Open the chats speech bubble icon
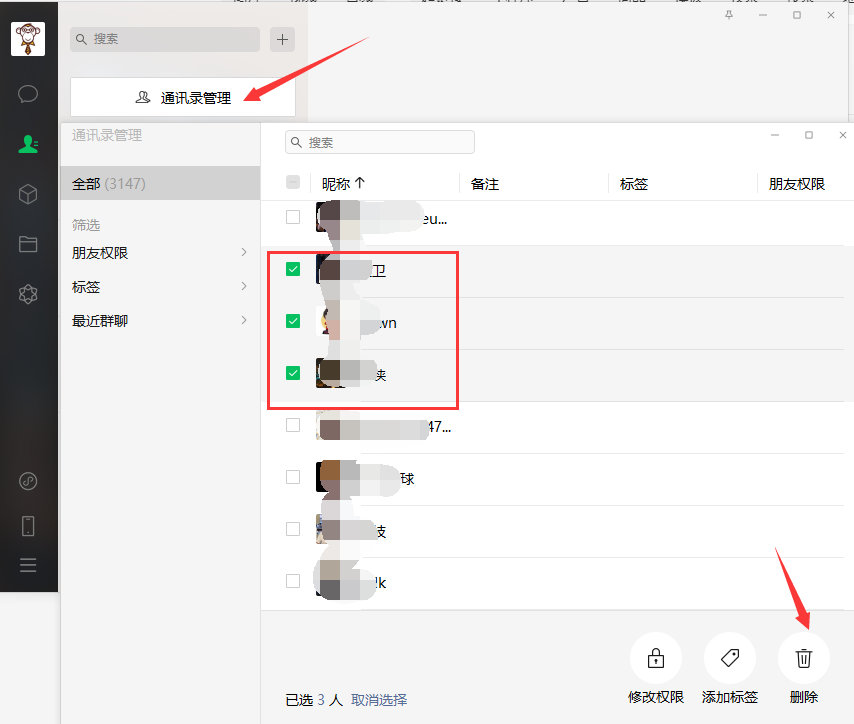This screenshot has height=724, width=854. click(x=28, y=94)
